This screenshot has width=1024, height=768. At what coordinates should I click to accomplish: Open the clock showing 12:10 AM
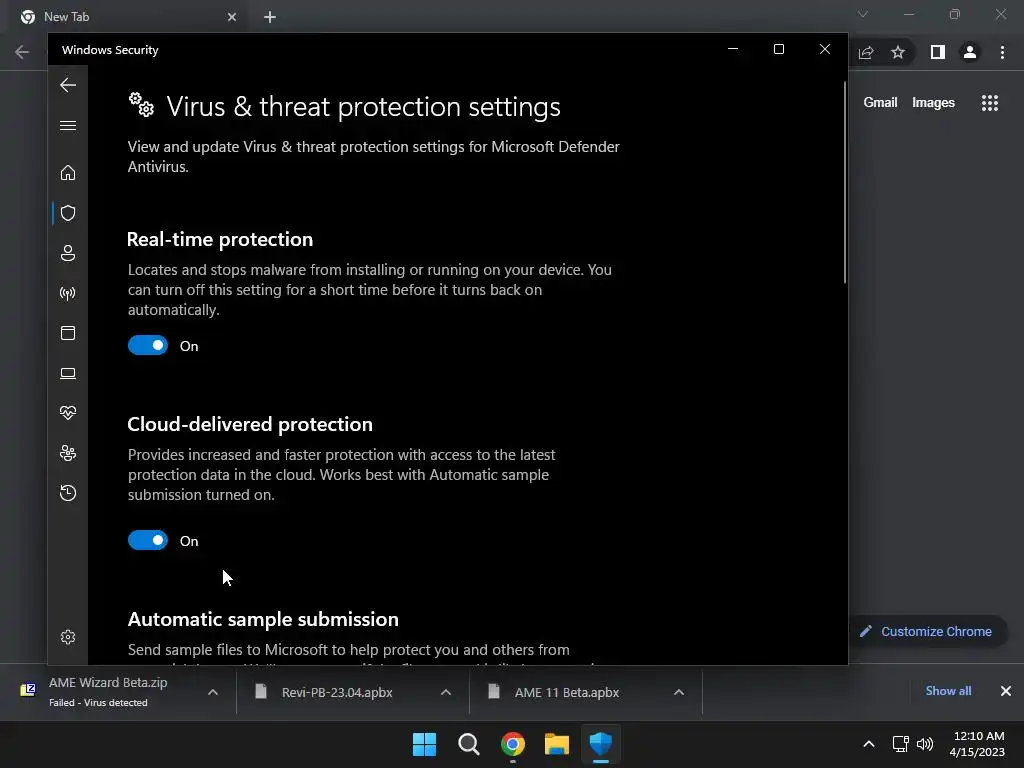tap(977, 744)
